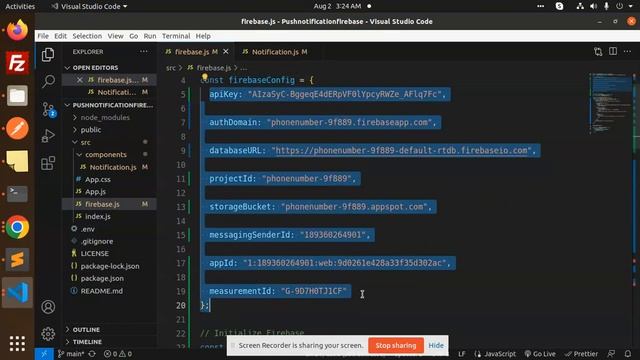Viewport: 640px width, 360px height.
Task: Expand the Outline section
Action: point(86,329)
